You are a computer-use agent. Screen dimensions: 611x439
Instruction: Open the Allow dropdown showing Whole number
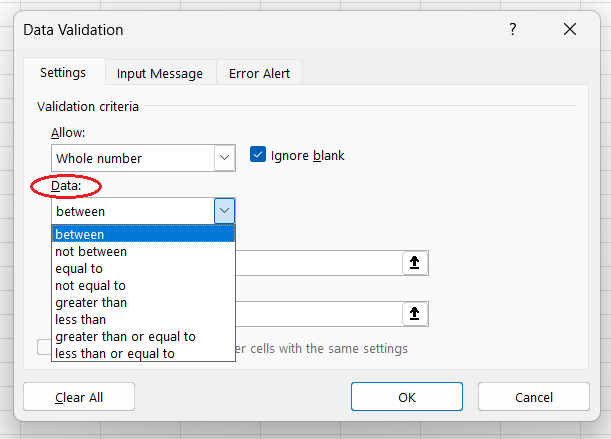[224, 158]
